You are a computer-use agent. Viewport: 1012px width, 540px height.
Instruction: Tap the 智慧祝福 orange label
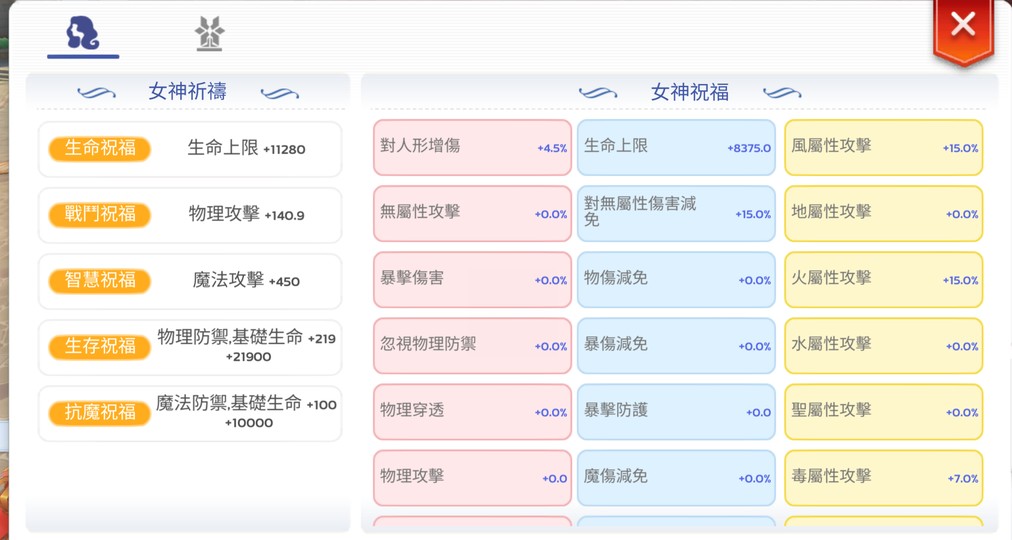click(100, 280)
